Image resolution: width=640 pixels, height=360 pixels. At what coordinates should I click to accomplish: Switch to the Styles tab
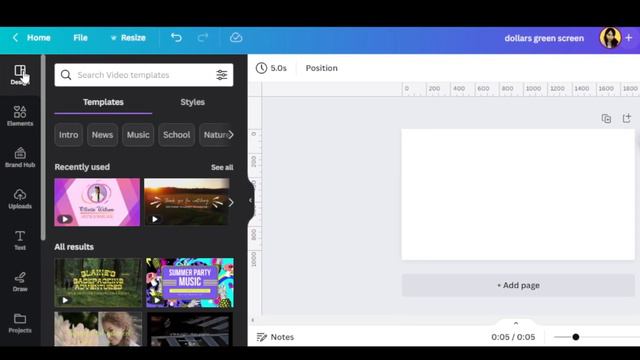(193, 102)
